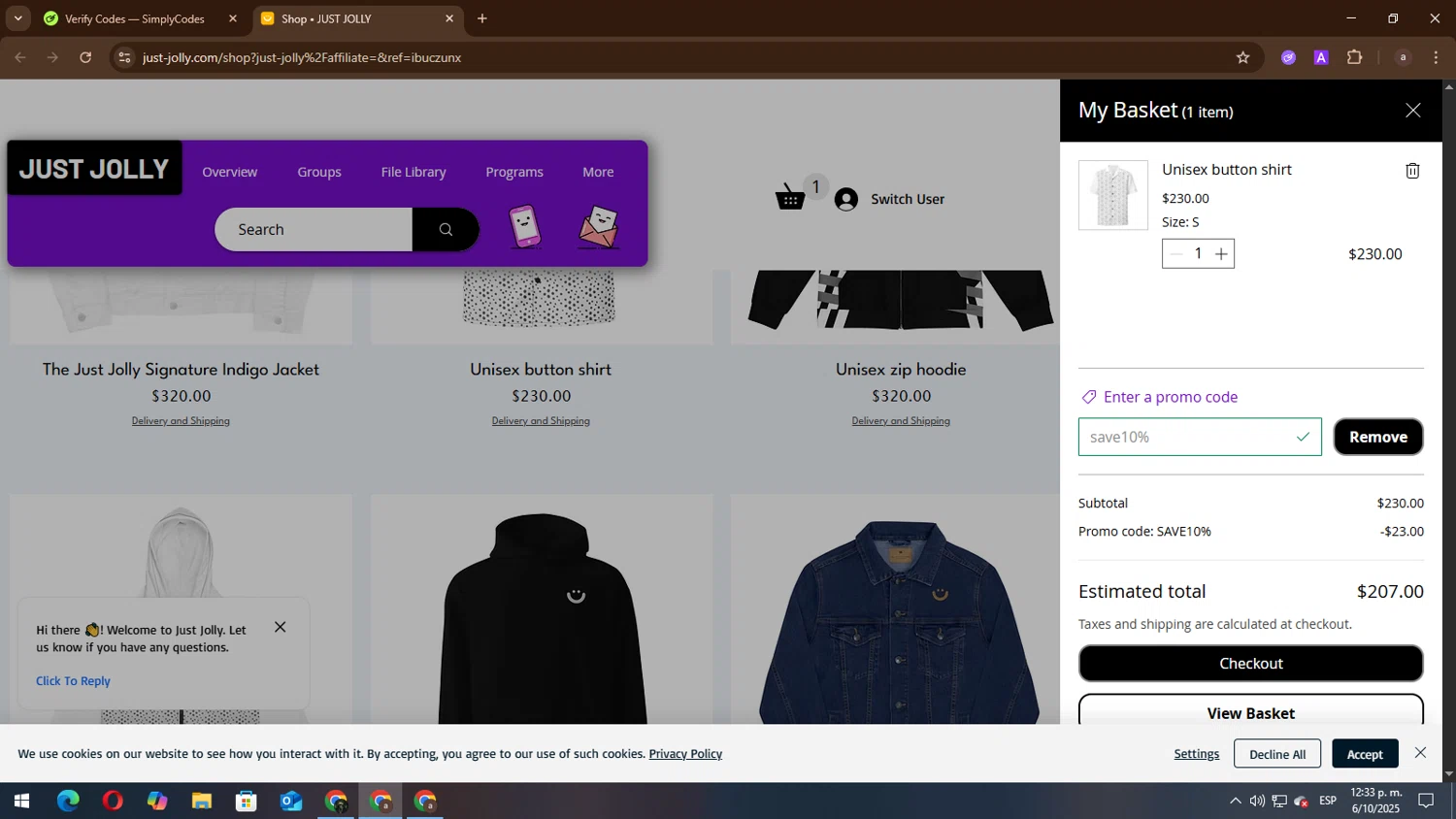Click the Just Jolly logo

click(x=94, y=169)
